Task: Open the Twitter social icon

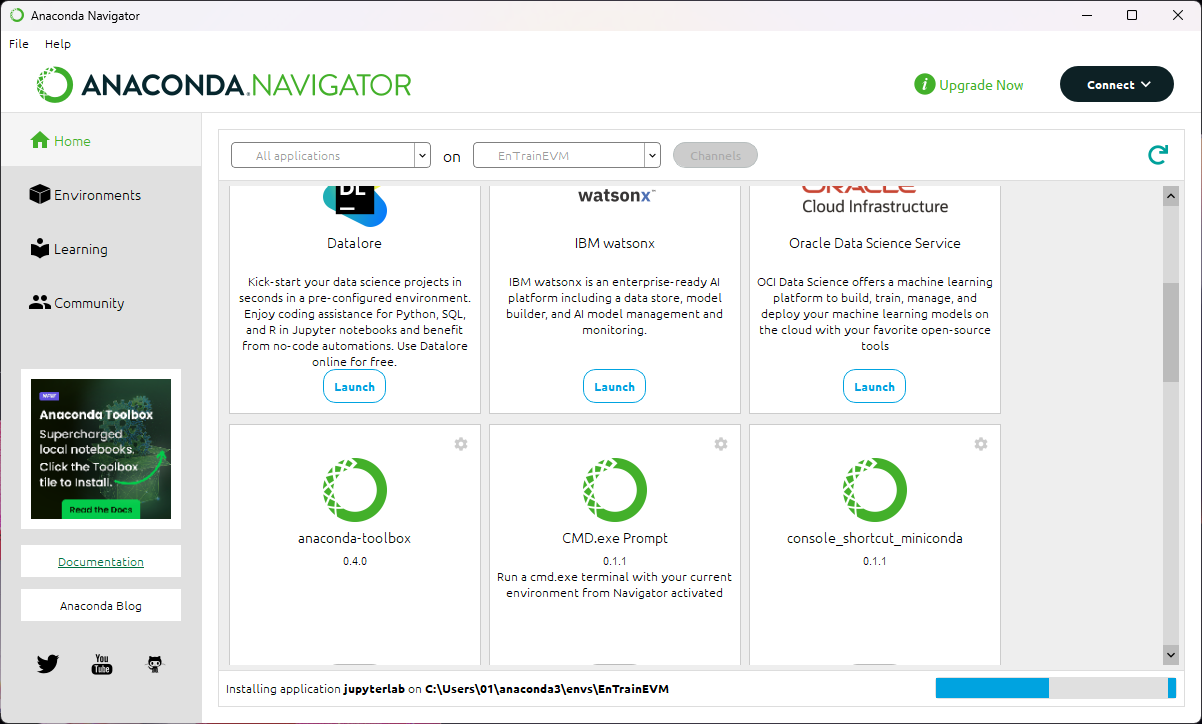Action: (x=48, y=664)
